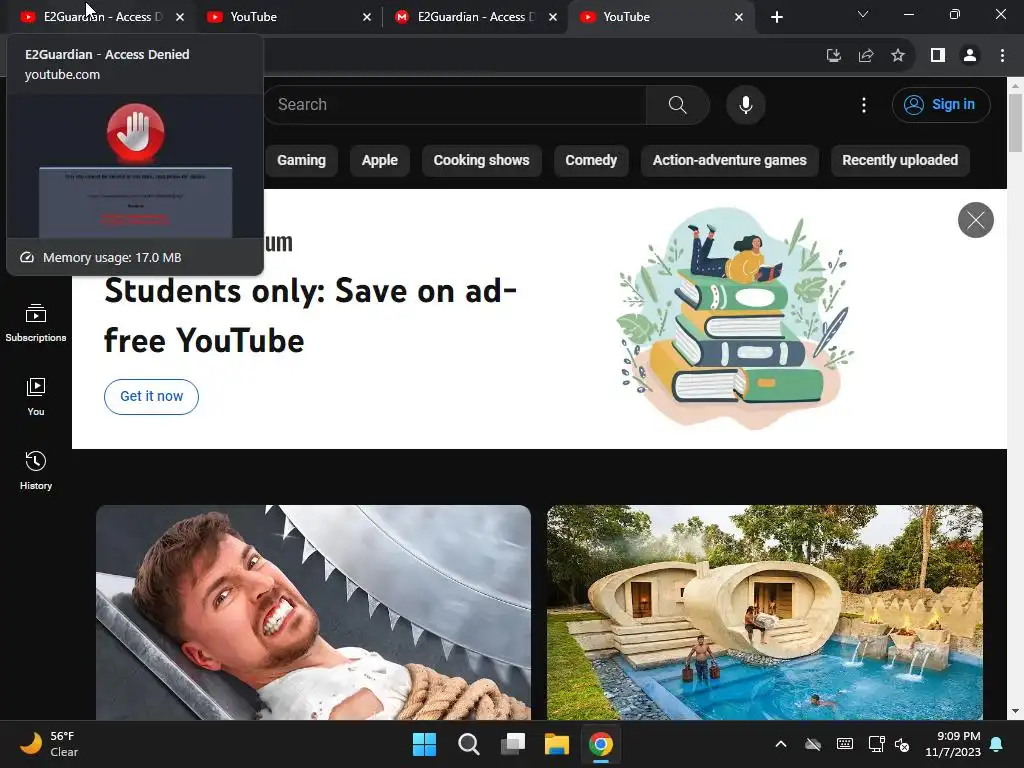
Task: Click the Chrome taskbar icon
Action: pos(601,744)
